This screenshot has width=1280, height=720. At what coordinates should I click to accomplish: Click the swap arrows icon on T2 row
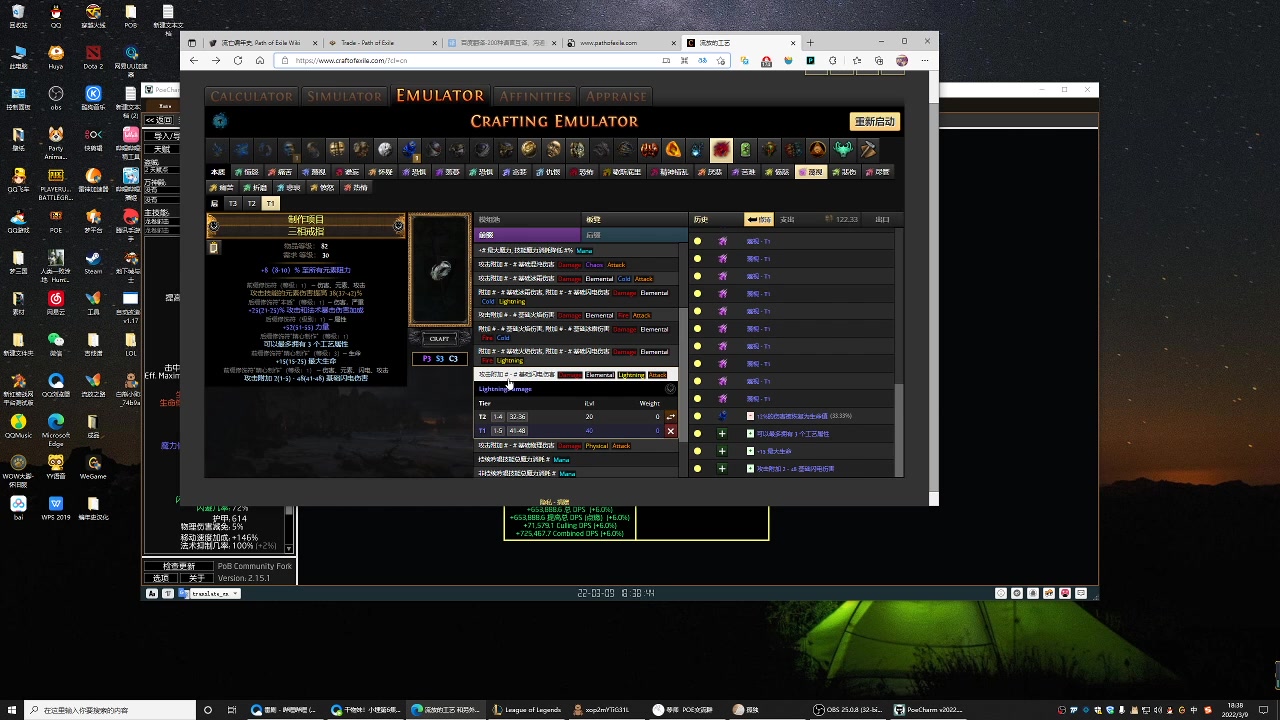point(671,416)
